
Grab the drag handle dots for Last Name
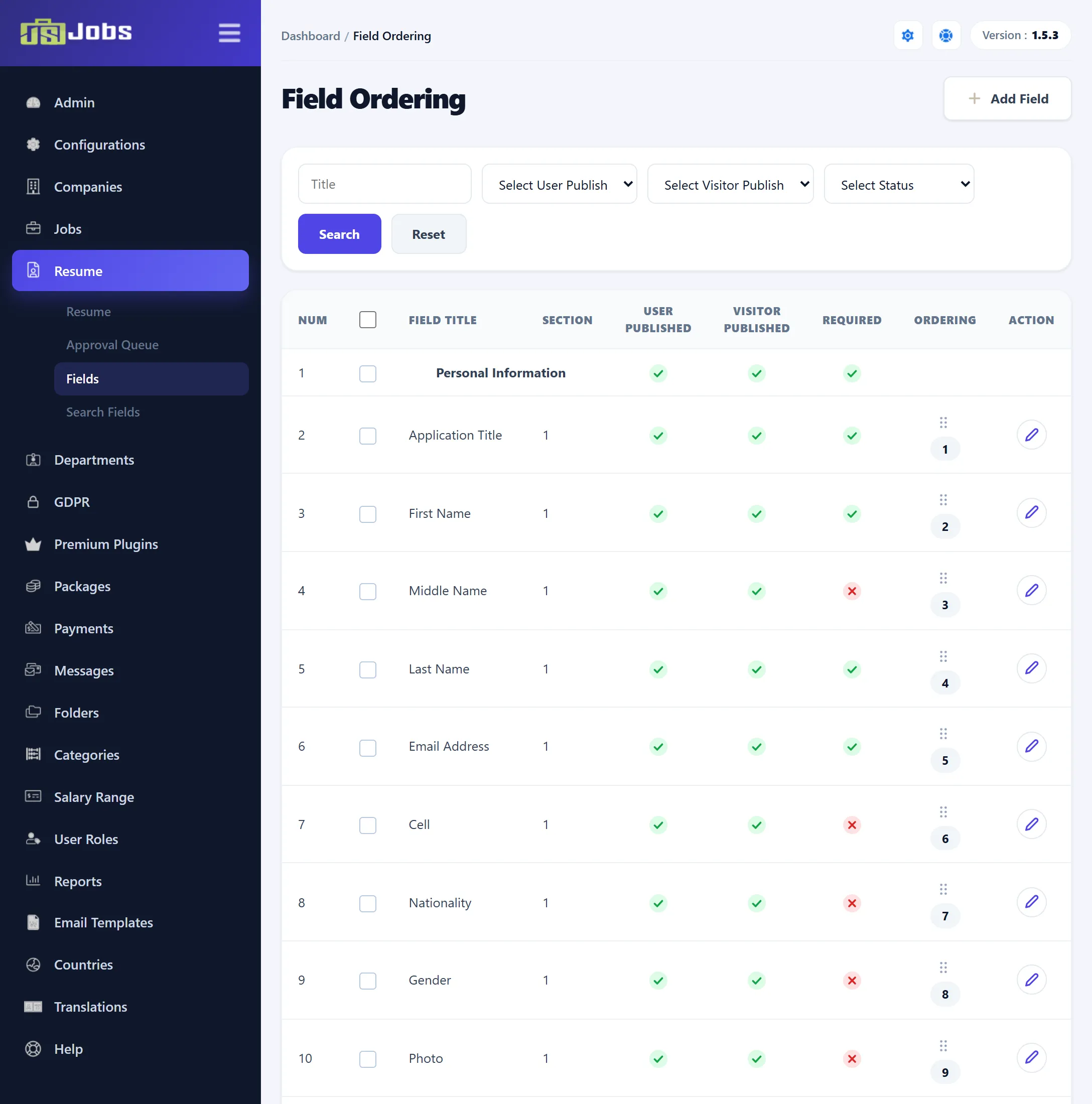[x=943, y=656]
